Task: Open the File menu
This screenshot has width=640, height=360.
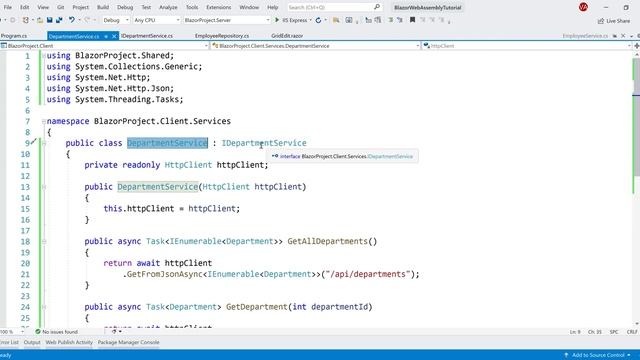Action: tap(7, 7)
